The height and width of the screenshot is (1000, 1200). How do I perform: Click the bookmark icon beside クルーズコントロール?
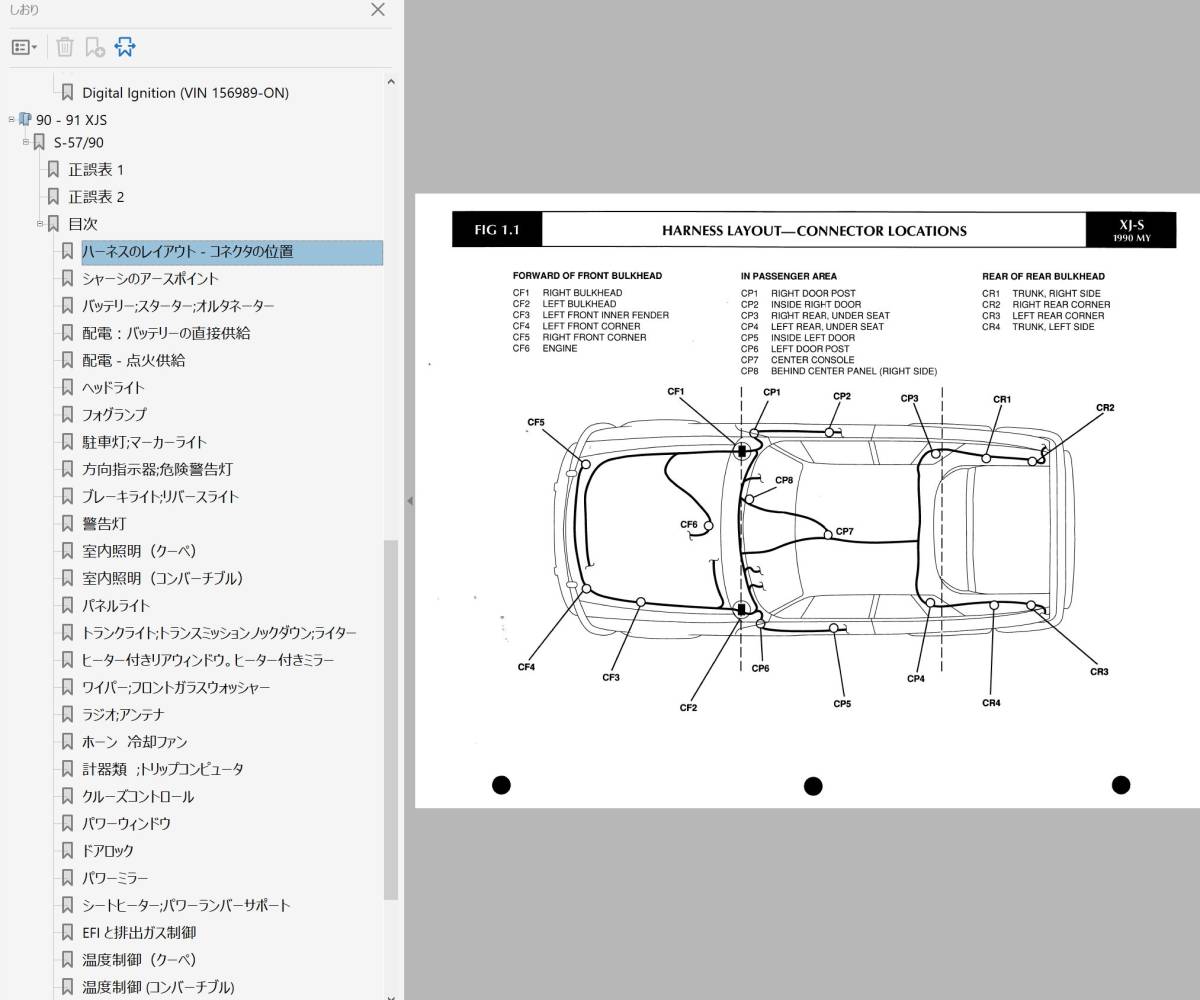point(67,797)
